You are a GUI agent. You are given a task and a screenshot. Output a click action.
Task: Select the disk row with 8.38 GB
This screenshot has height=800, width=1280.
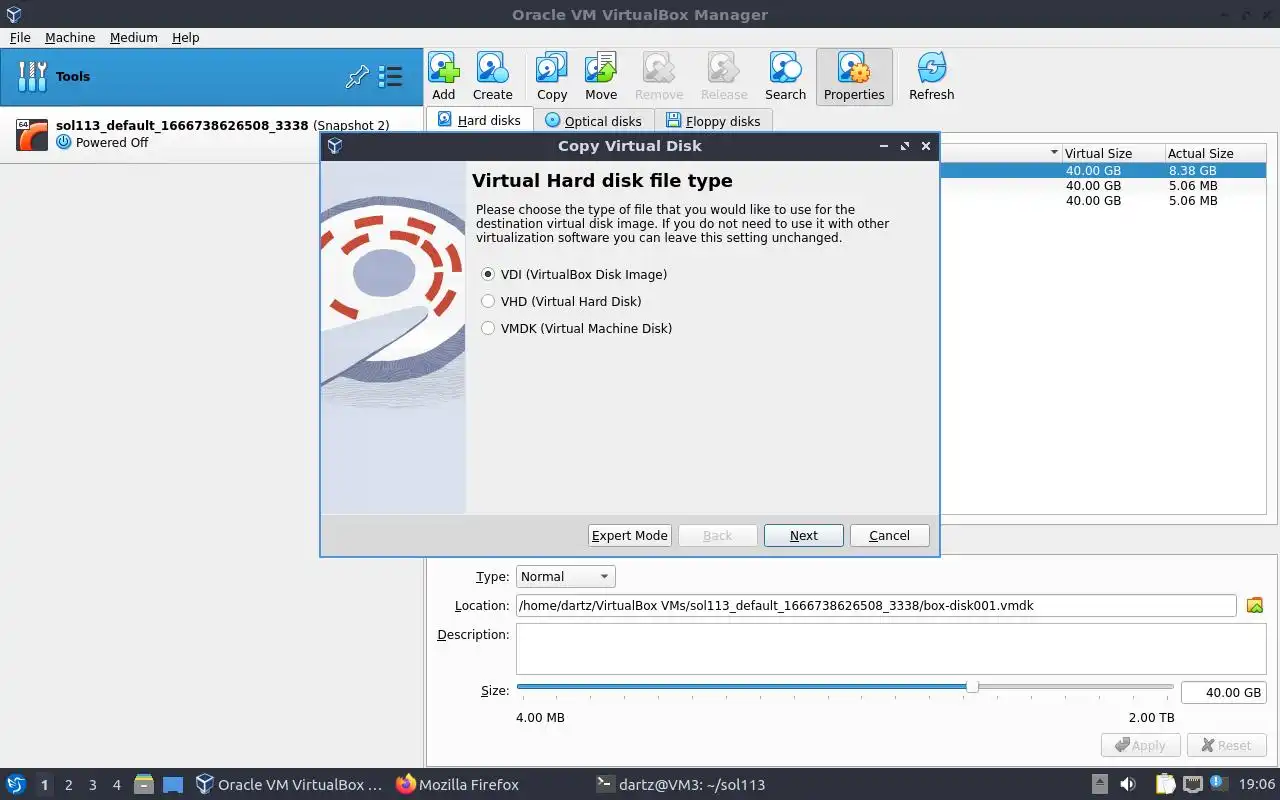click(x=1103, y=170)
